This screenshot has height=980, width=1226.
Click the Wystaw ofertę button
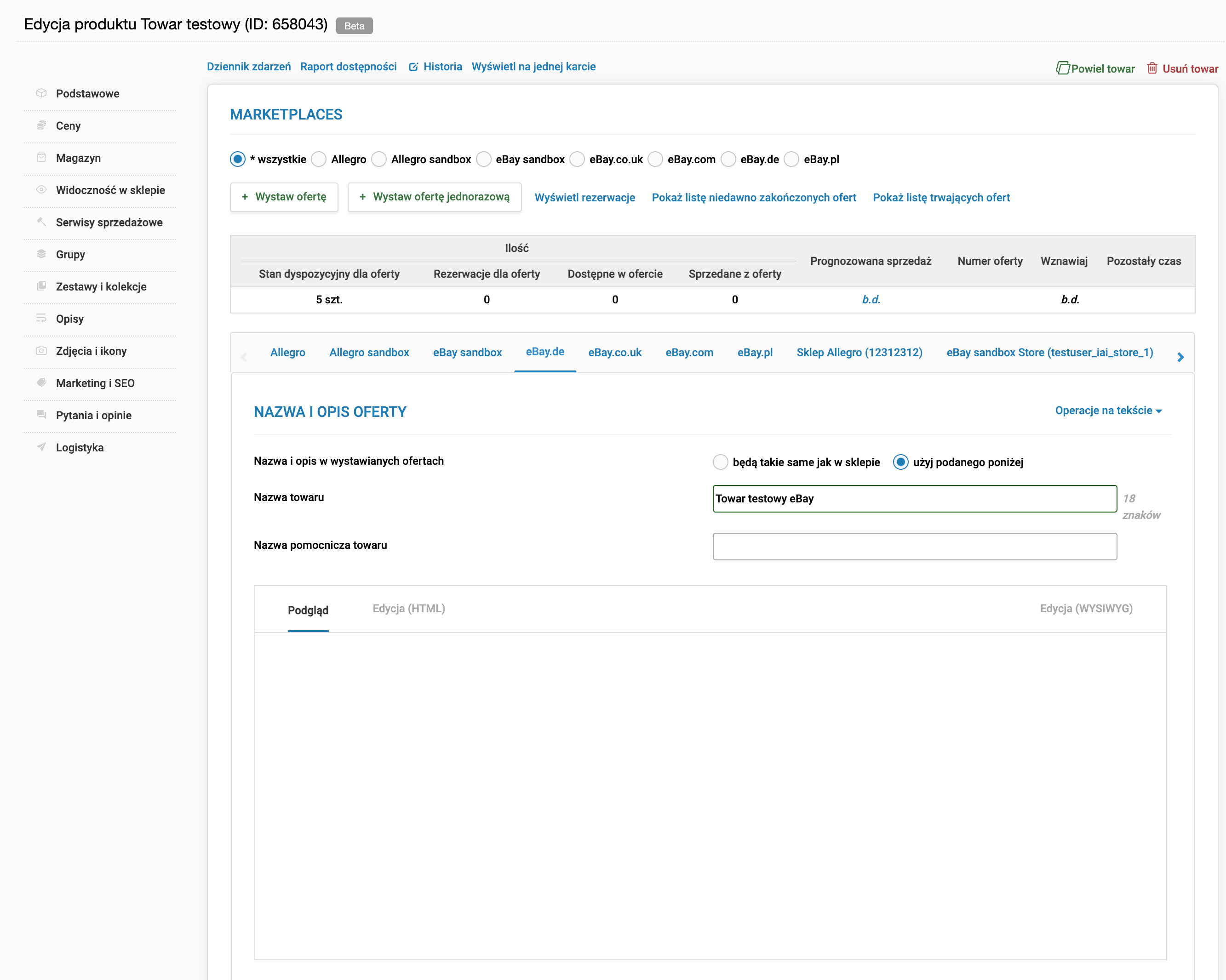(284, 197)
